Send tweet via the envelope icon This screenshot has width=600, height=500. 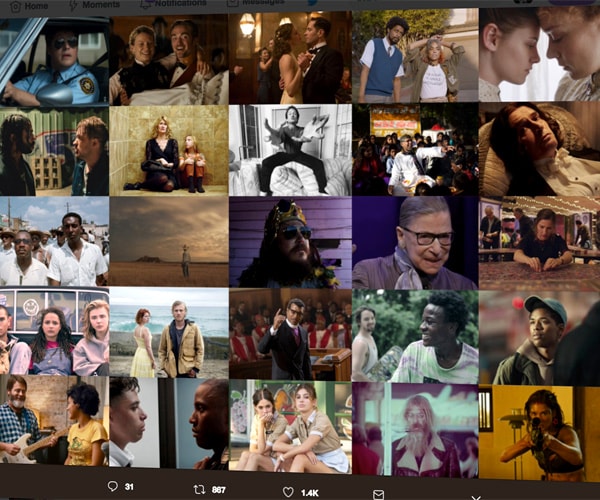[378, 495]
